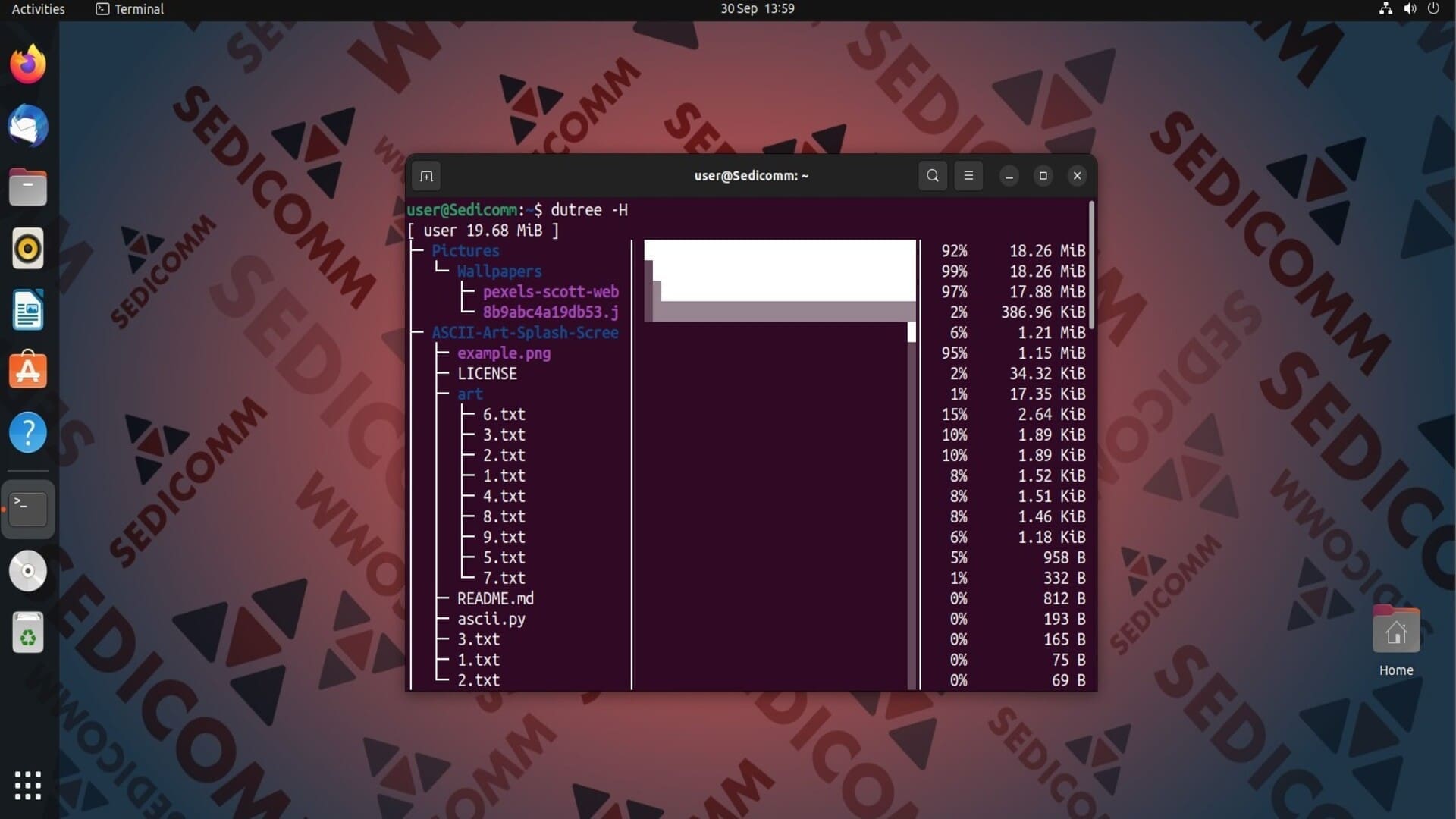
Task: Open the Terminal app menu in top bar
Action: tap(130, 8)
